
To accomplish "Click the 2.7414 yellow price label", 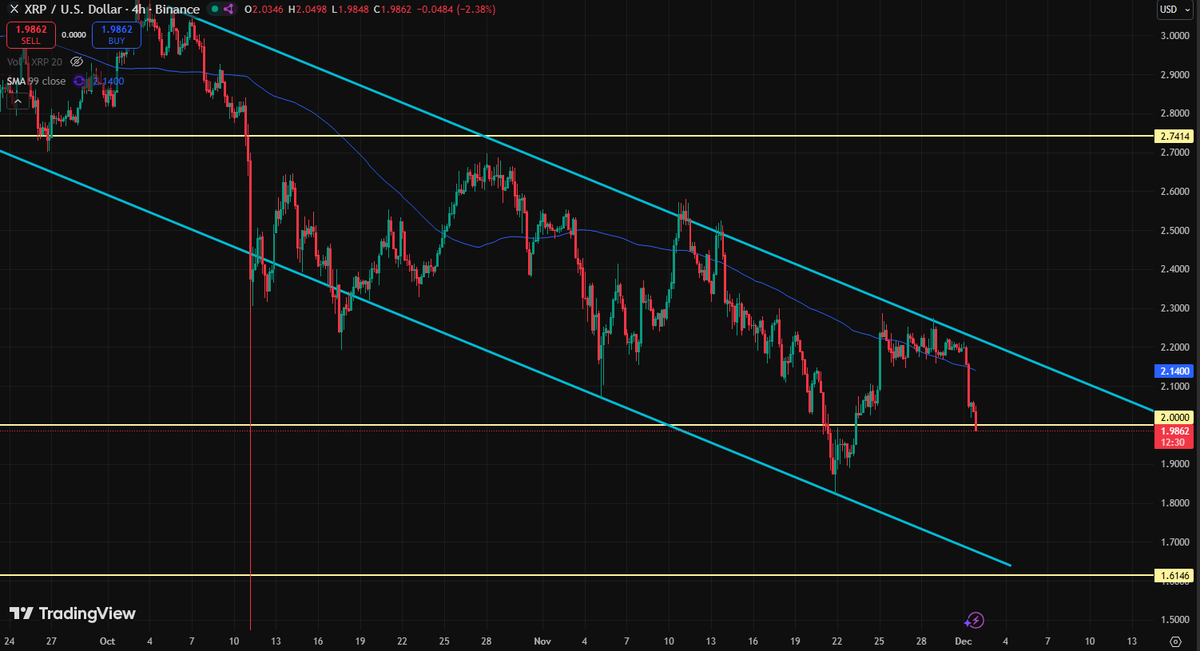I will point(1173,136).
